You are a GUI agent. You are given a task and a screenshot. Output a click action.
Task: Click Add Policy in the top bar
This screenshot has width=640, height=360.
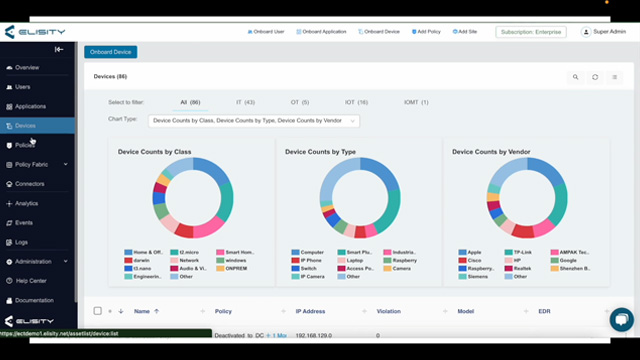426,32
